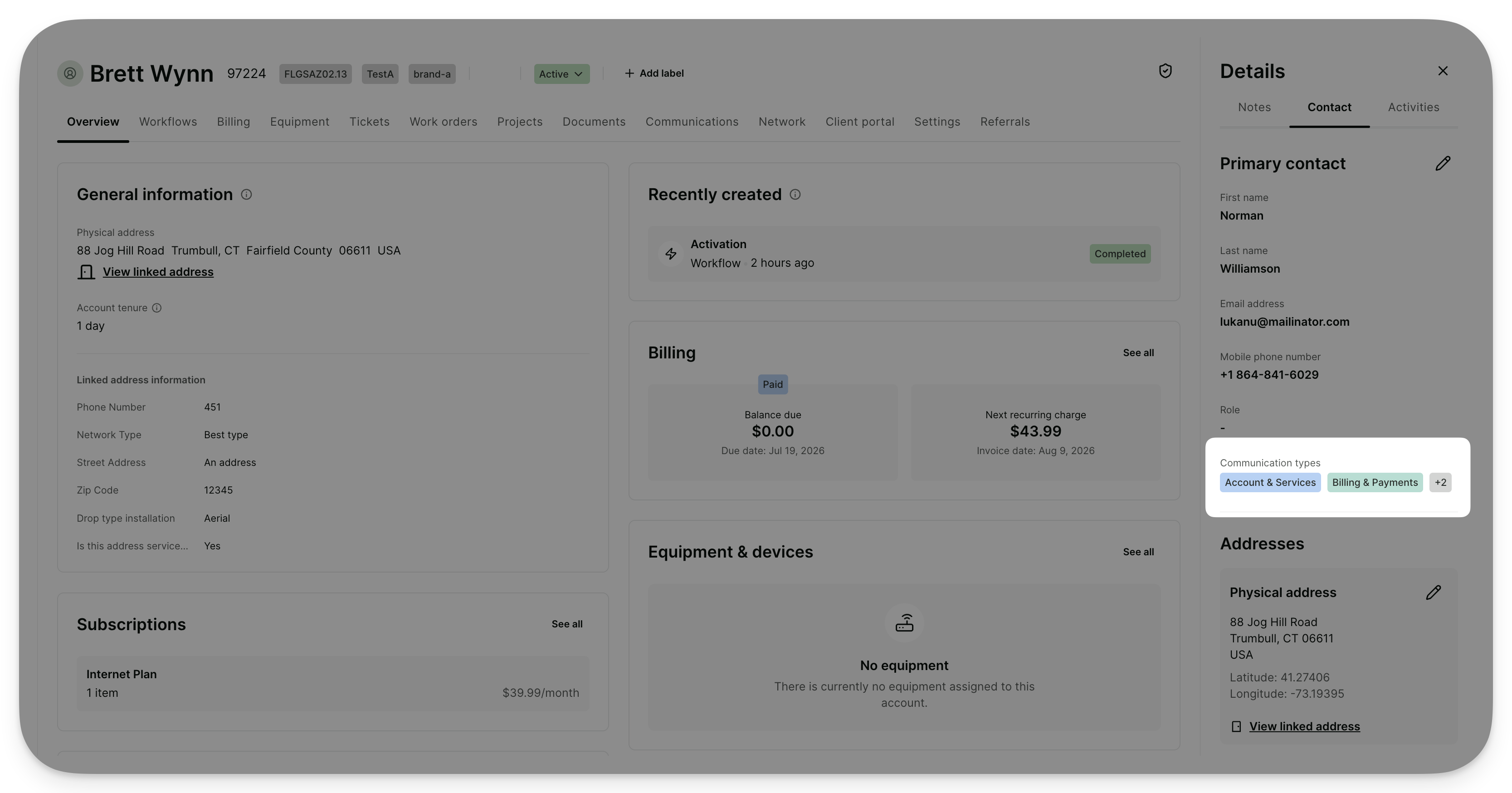Click the Account tenure info icon
Viewport: 1512px width, 793px height.
(x=157, y=308)
